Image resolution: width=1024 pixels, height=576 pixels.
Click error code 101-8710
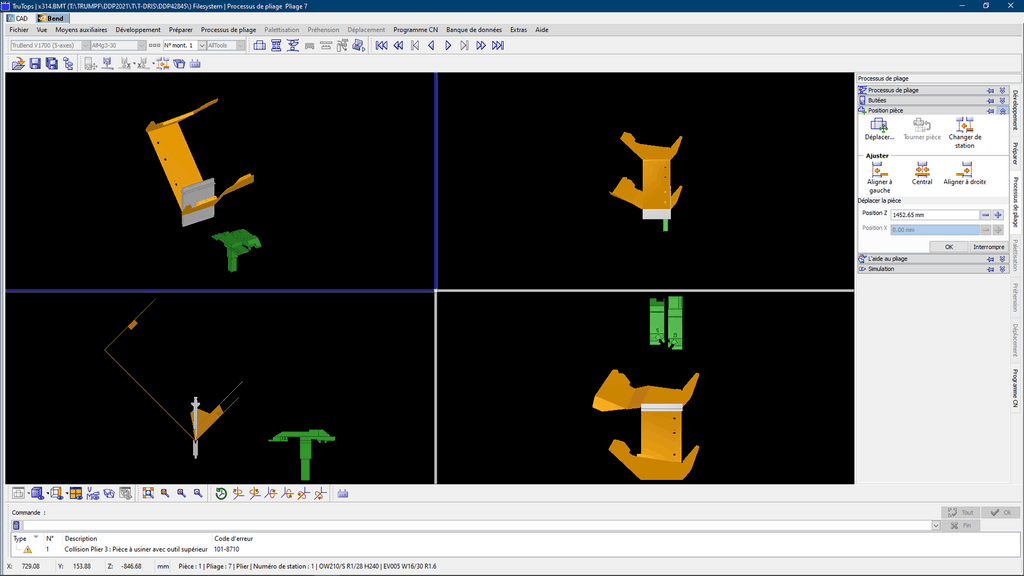click(227, 549)
